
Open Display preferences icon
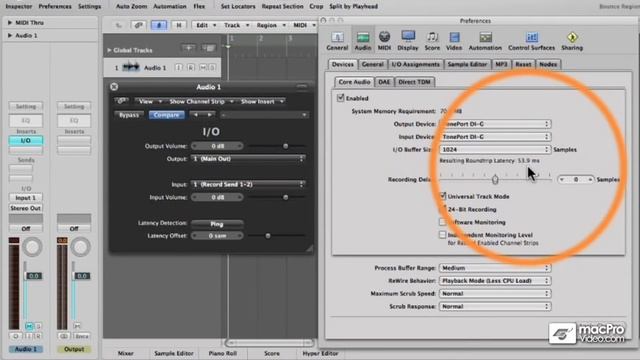(x=408, y=41)
